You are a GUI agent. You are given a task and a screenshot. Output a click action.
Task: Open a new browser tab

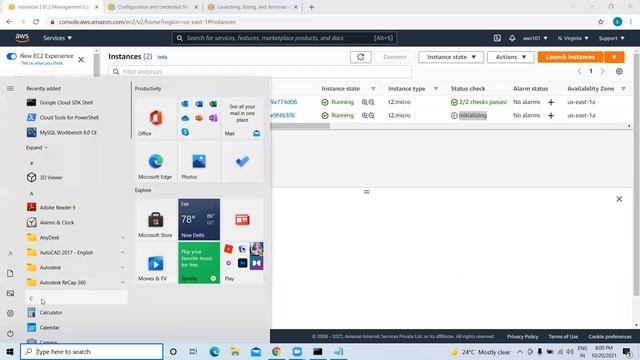tap(311, 7)
